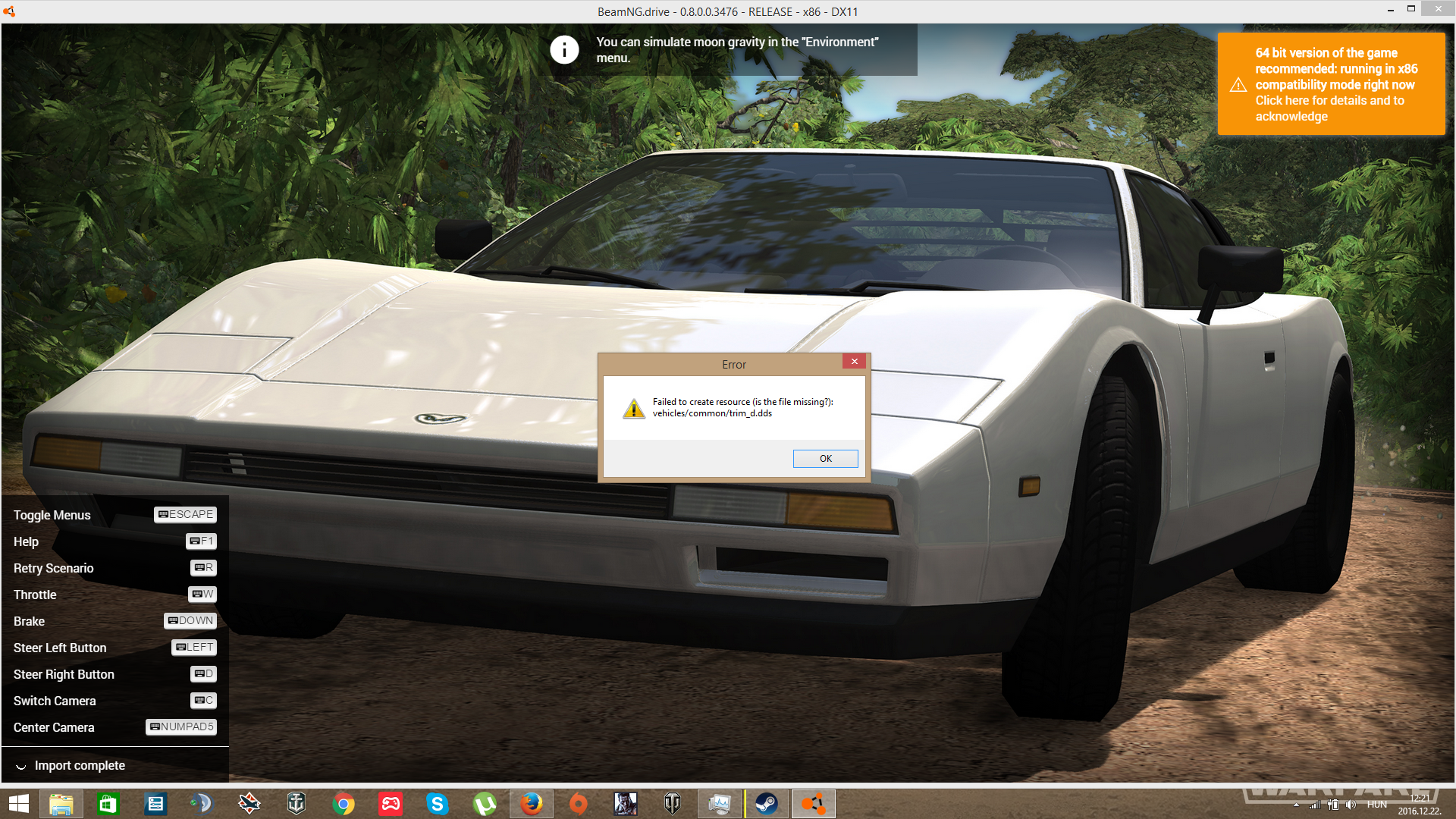The image size is (1456, 819).
Task: Open the performance monitor taskbar icon
Action: (720, 804)
